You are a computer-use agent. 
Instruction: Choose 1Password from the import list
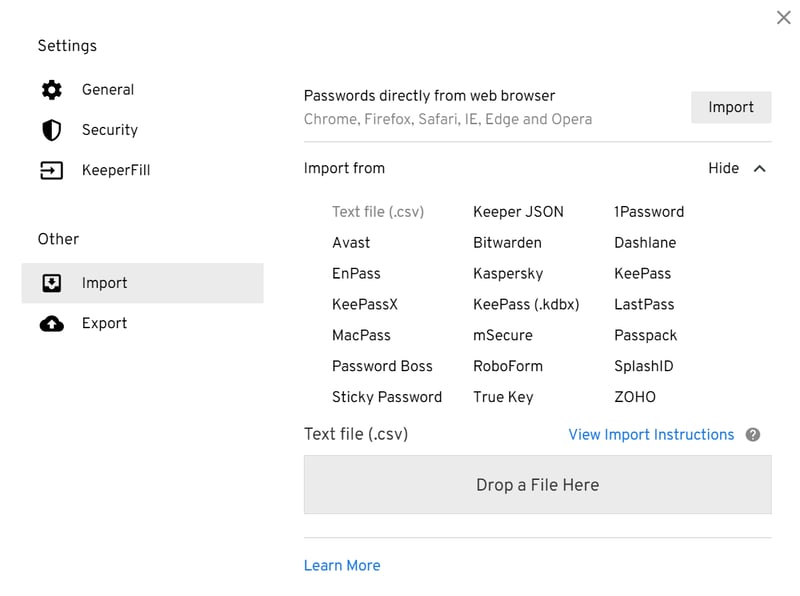pos(649,212)
